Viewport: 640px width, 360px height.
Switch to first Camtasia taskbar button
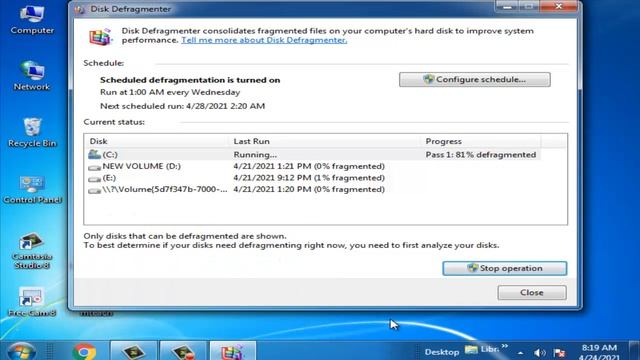click(133, 351)
